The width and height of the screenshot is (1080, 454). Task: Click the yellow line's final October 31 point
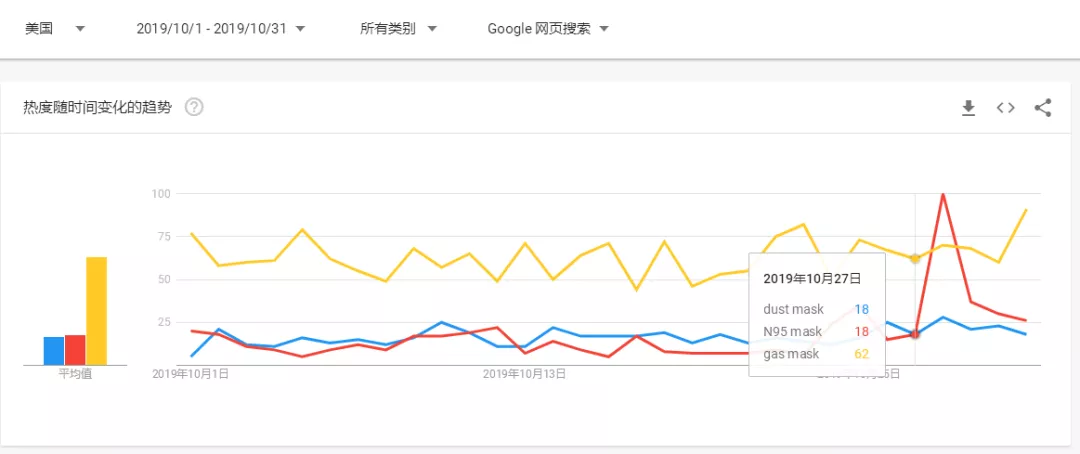click(1026, 209)
